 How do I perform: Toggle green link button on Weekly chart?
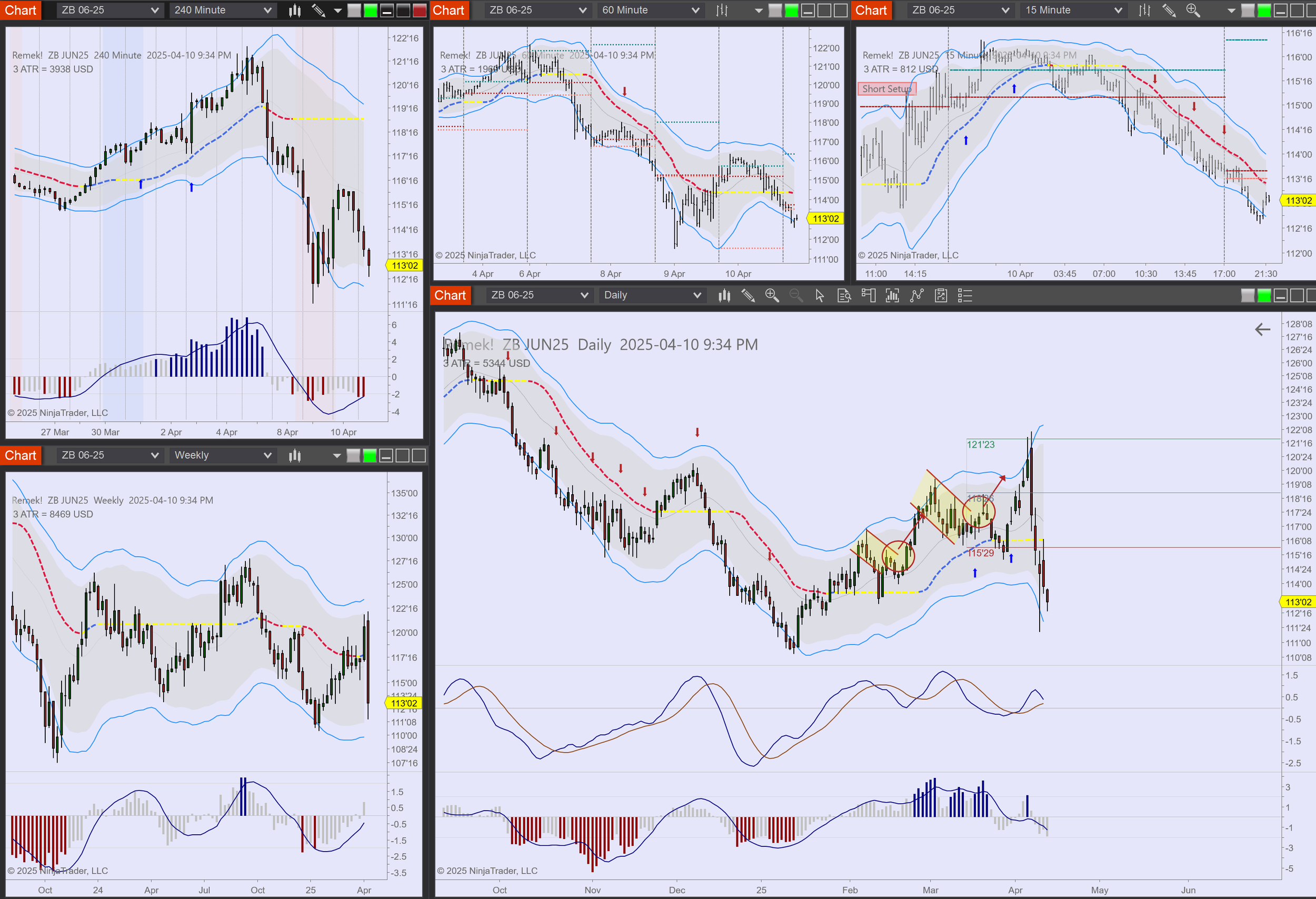[x=369, y=455]
